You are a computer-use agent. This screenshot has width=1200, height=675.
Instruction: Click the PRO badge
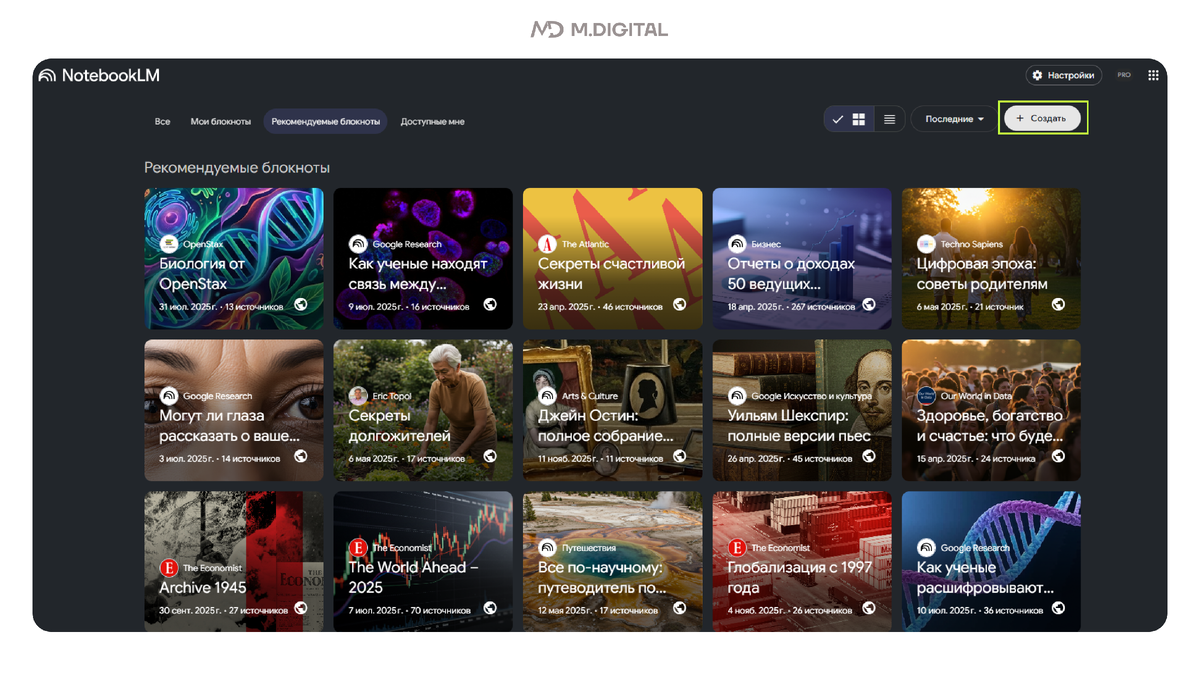click(1124, 75)
